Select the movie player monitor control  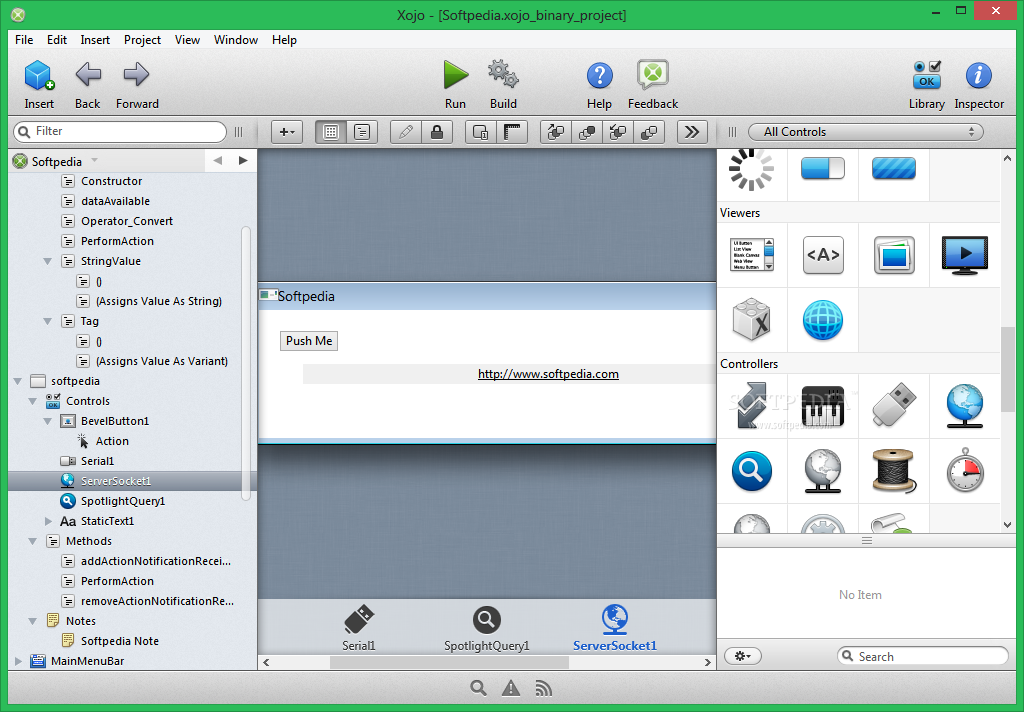965,255
